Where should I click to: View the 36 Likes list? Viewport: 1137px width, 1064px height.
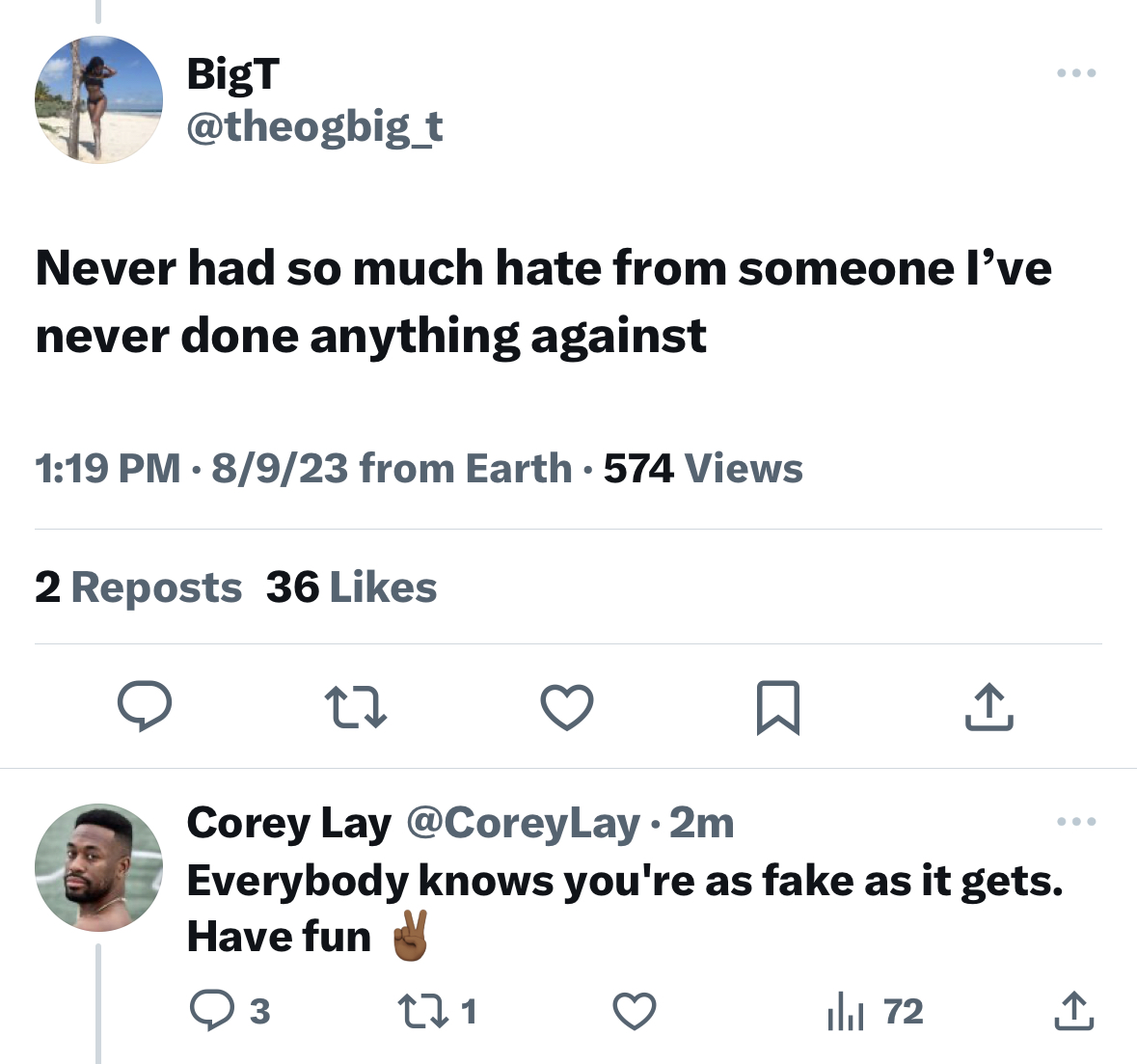(x=352, y=587)
